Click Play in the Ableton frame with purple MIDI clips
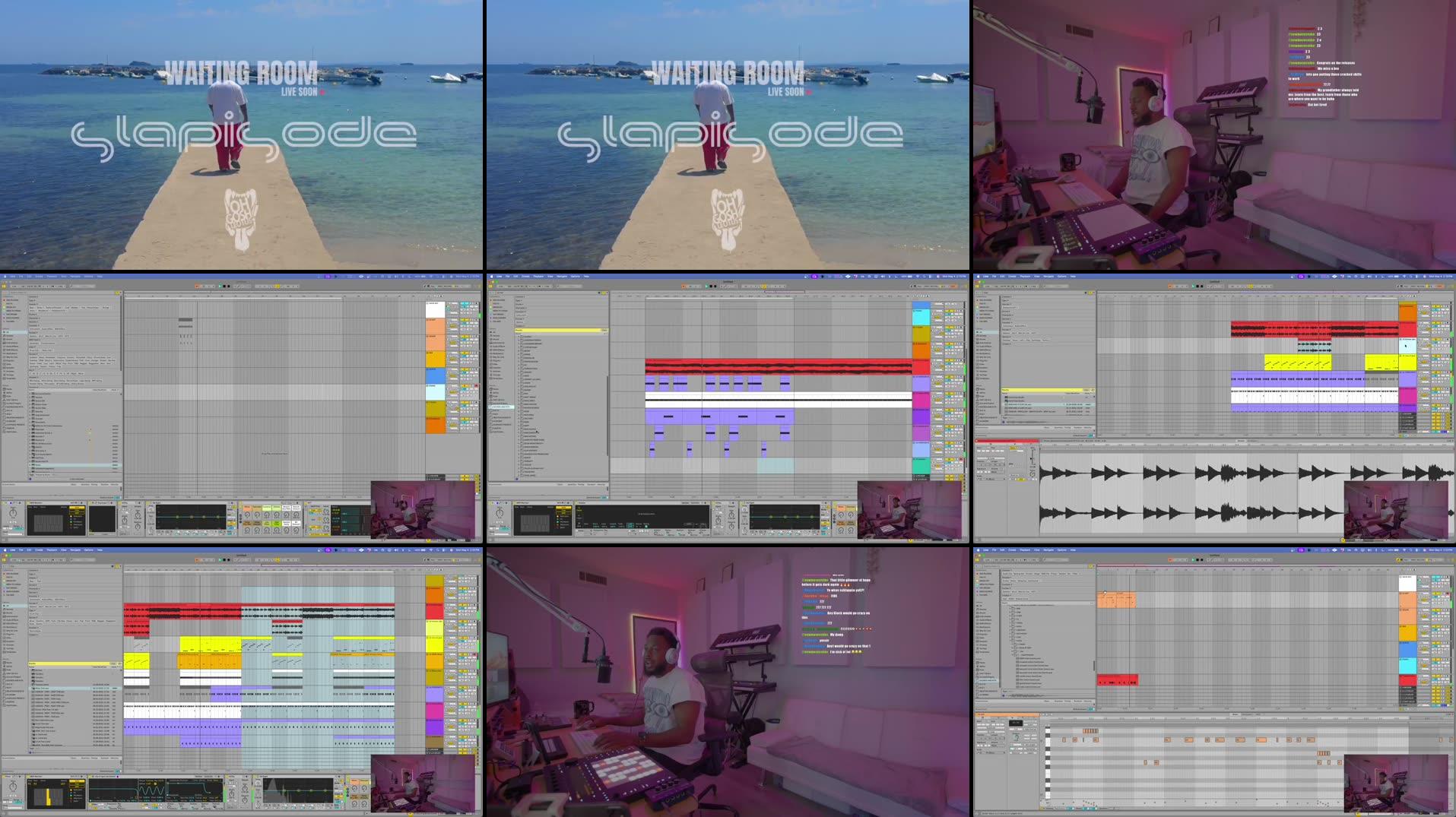 coord(706,287)
